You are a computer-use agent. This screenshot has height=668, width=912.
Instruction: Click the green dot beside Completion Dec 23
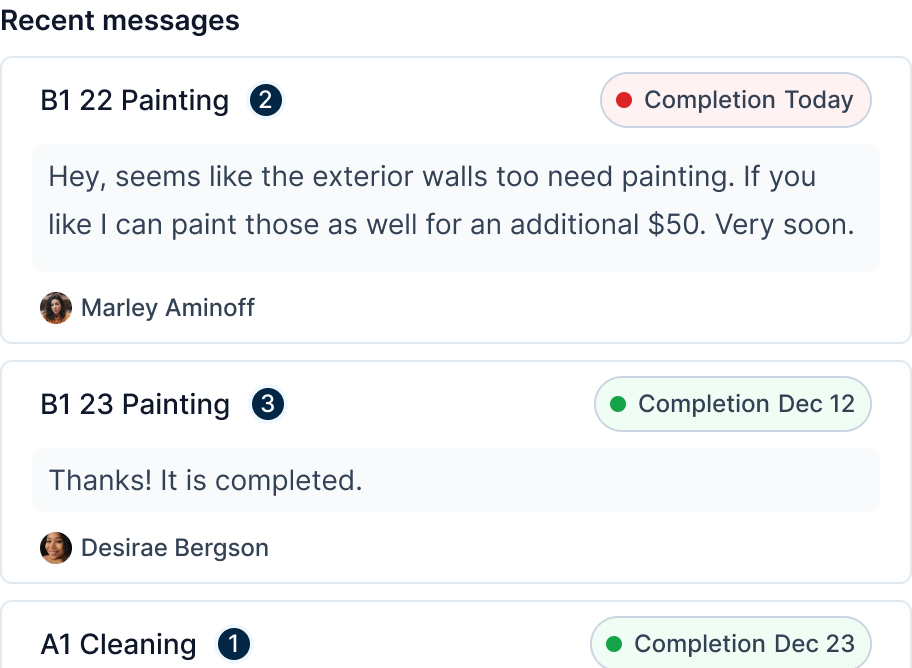coord(614,644)
